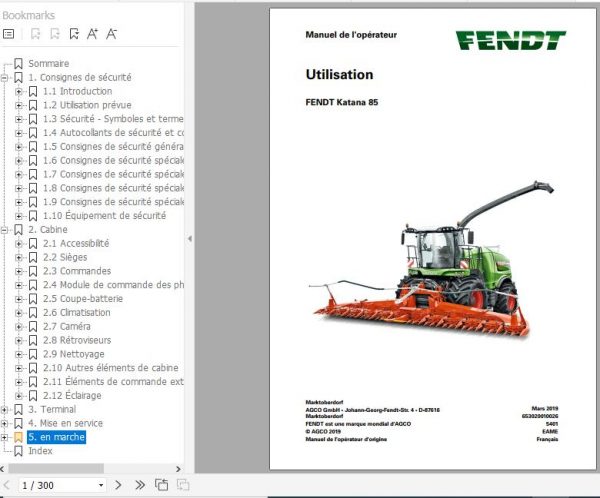Image resolution: width=600 pixels, height=498 pixels.
Task: Open the Sommaire bookmark
Action: coord(49,64)
